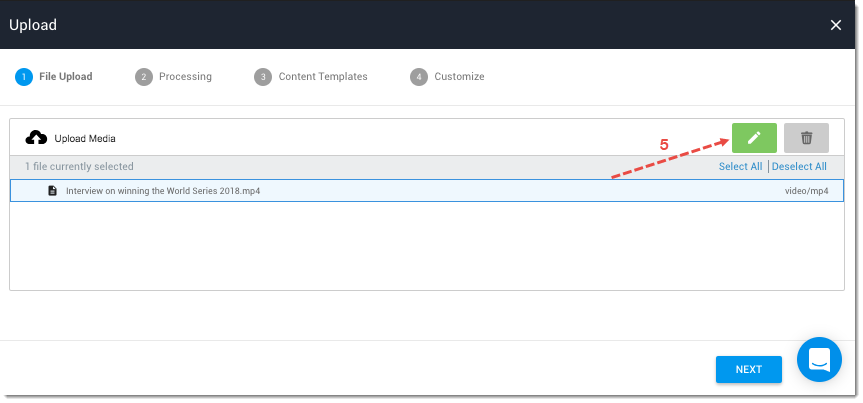Go to File Upload step
This screenshot has height=403, width=863.
pyautogui.click(x=65, y=77)
